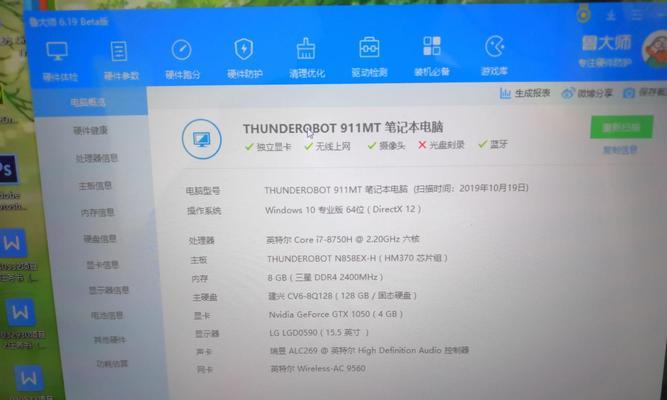Click the 复制信息 link
The height and width of the screenshot is (400, 667).
click(x=620, y=149)
